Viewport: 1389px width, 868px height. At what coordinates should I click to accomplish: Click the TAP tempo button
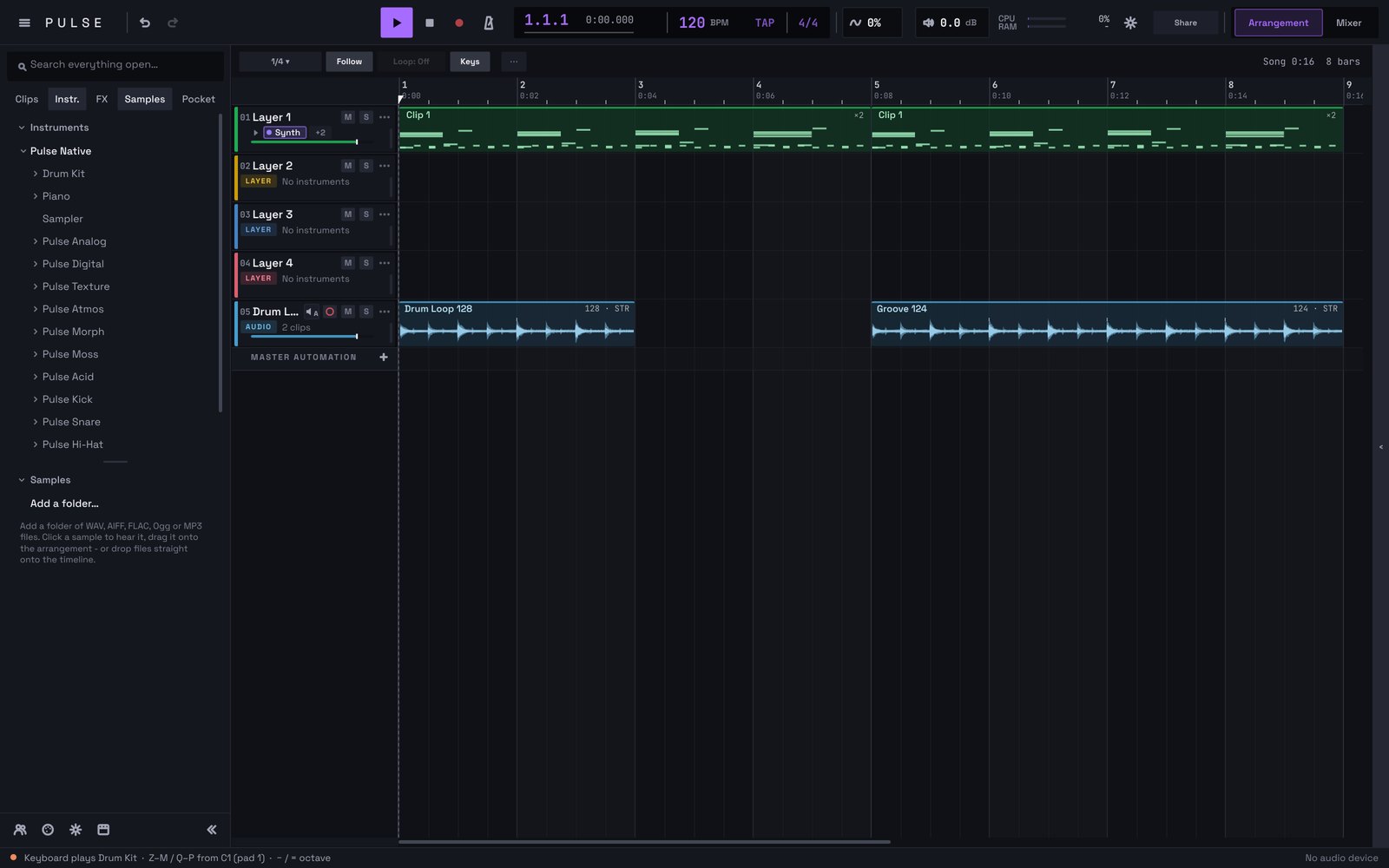pos(764,23)
